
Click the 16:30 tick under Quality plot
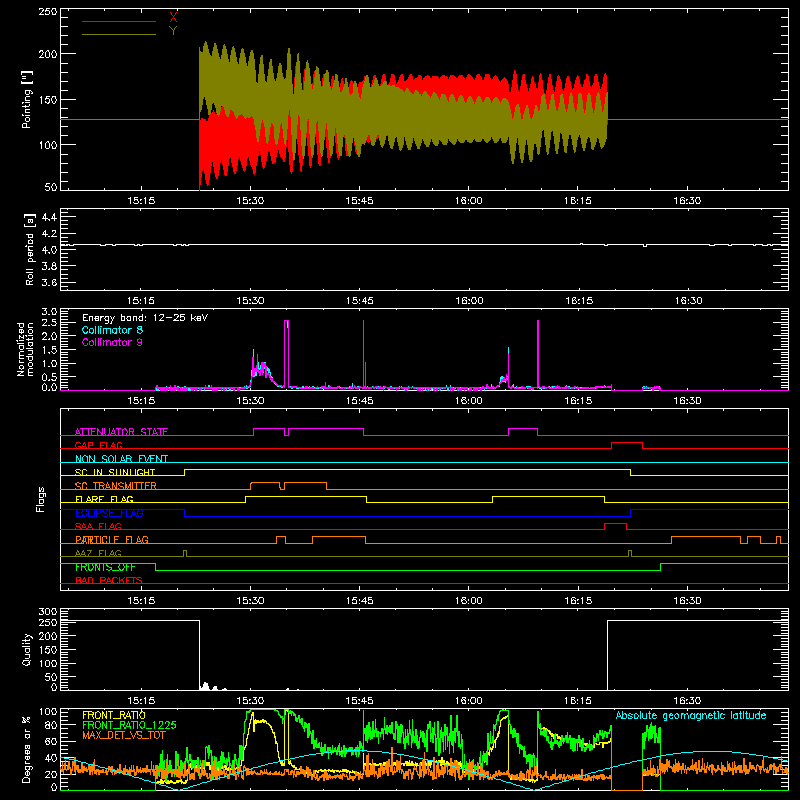[x=687, y=701]
